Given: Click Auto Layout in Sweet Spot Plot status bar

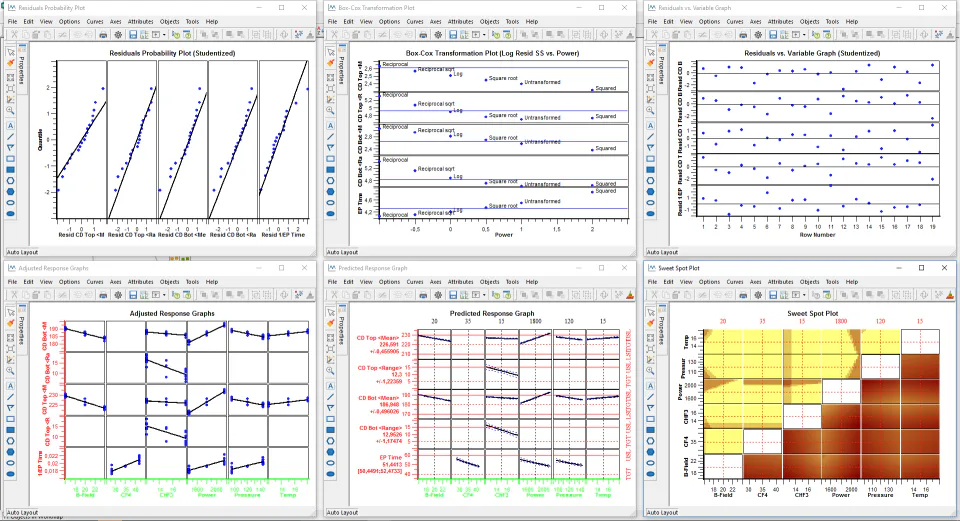Looking at the screenshot, I should click(x=662, y=512).
